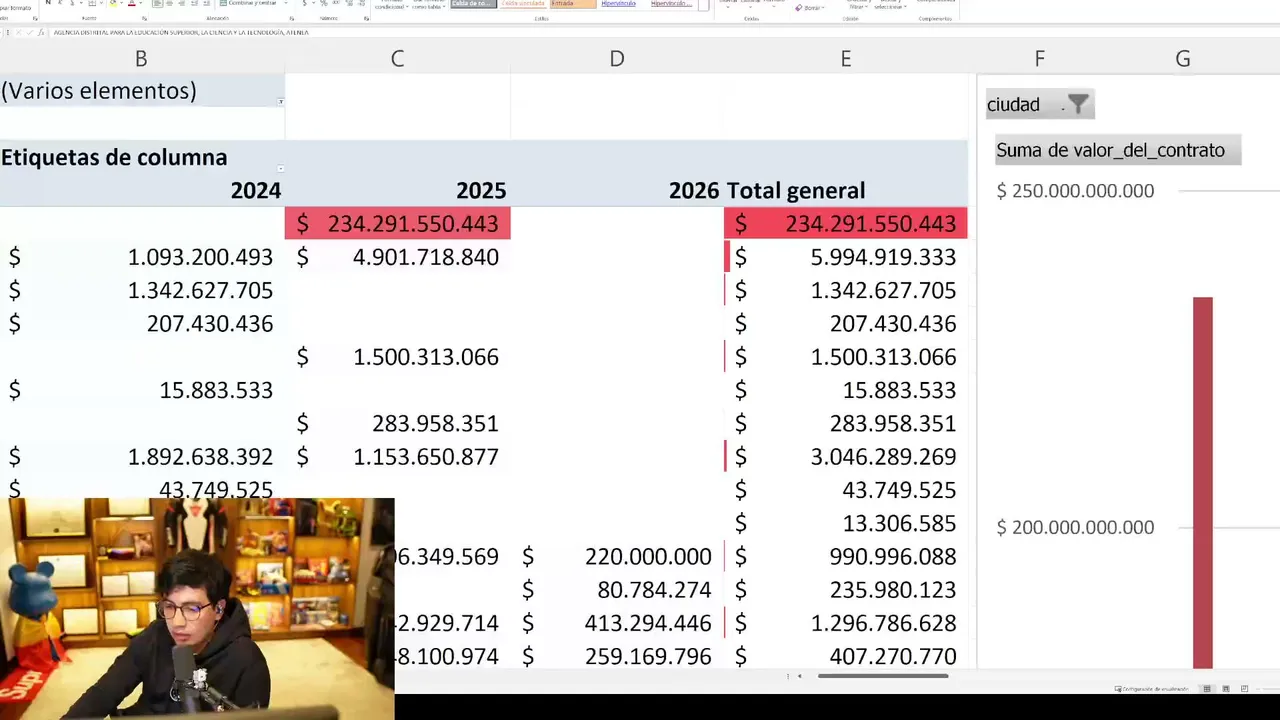Select cell showing 407.270.770

[x=846, y=656]
